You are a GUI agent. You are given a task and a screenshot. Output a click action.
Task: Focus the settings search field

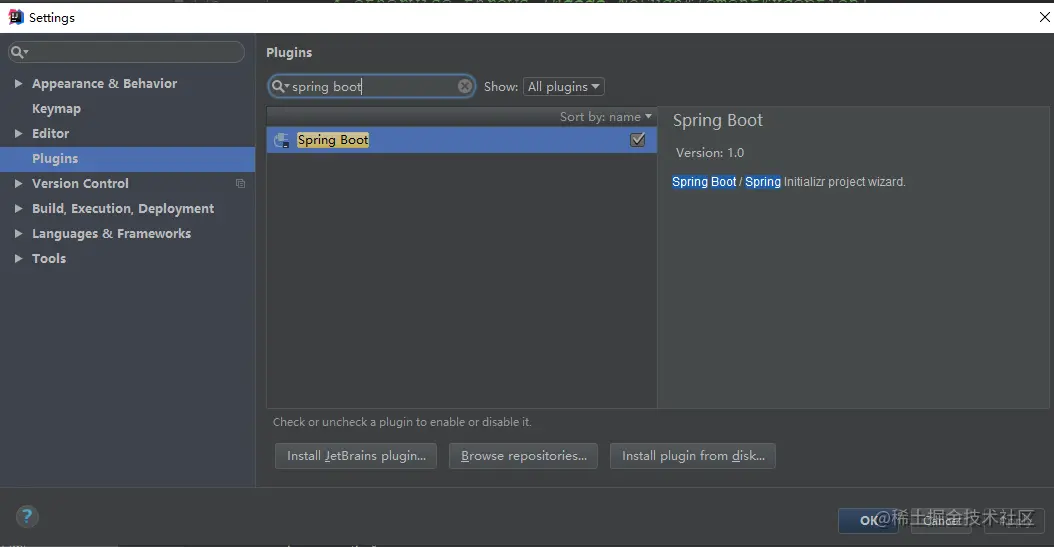click(126, 52)
